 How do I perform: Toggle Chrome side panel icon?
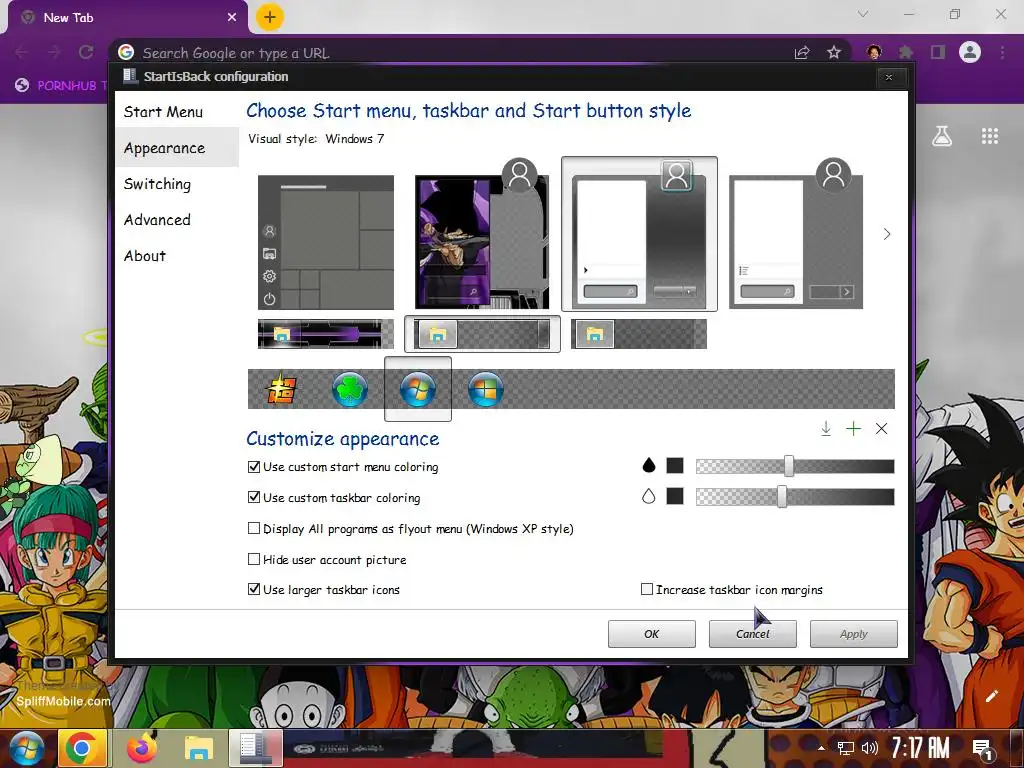coord(938,52)
